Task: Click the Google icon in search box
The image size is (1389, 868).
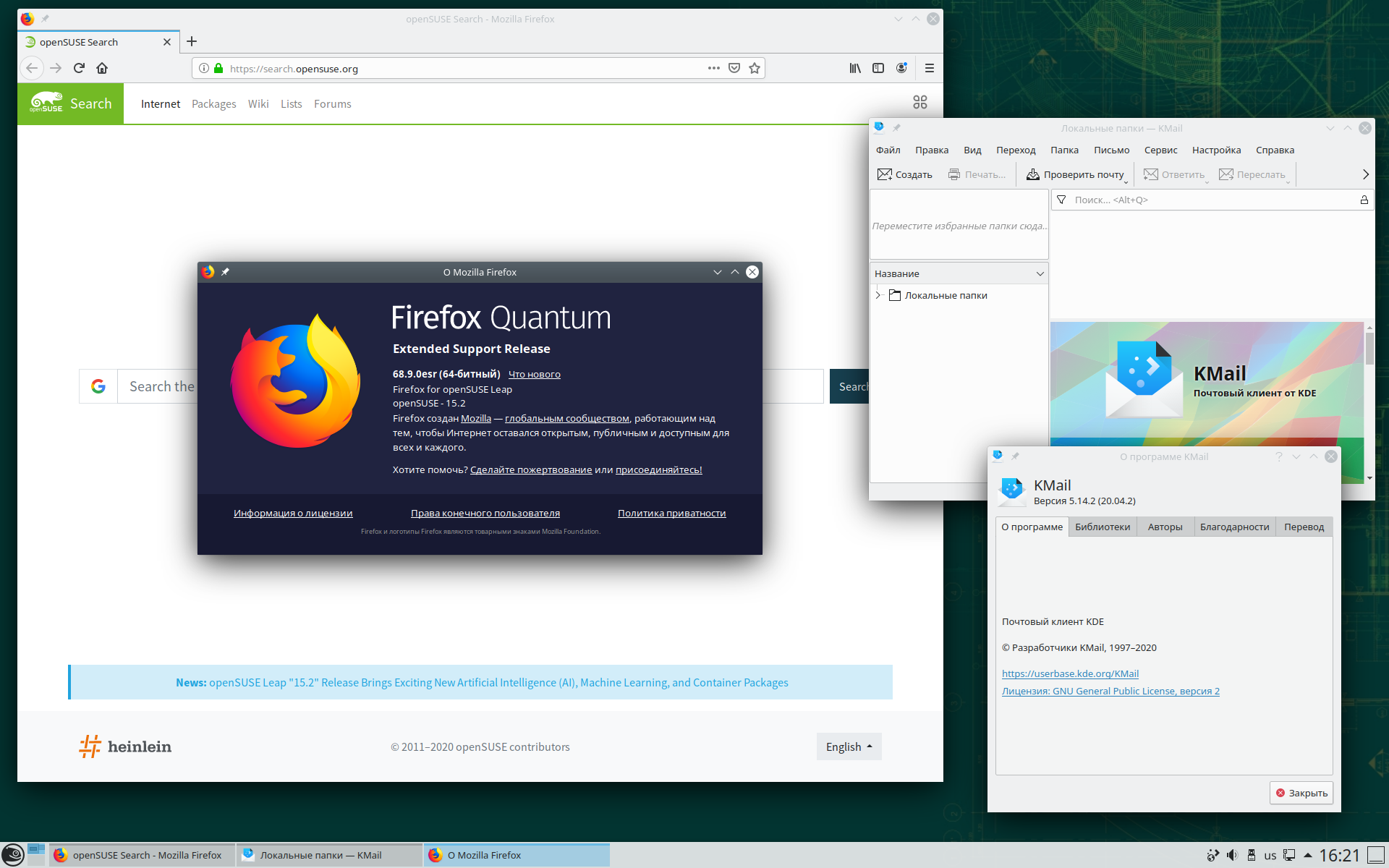Action: pos(98,386)
